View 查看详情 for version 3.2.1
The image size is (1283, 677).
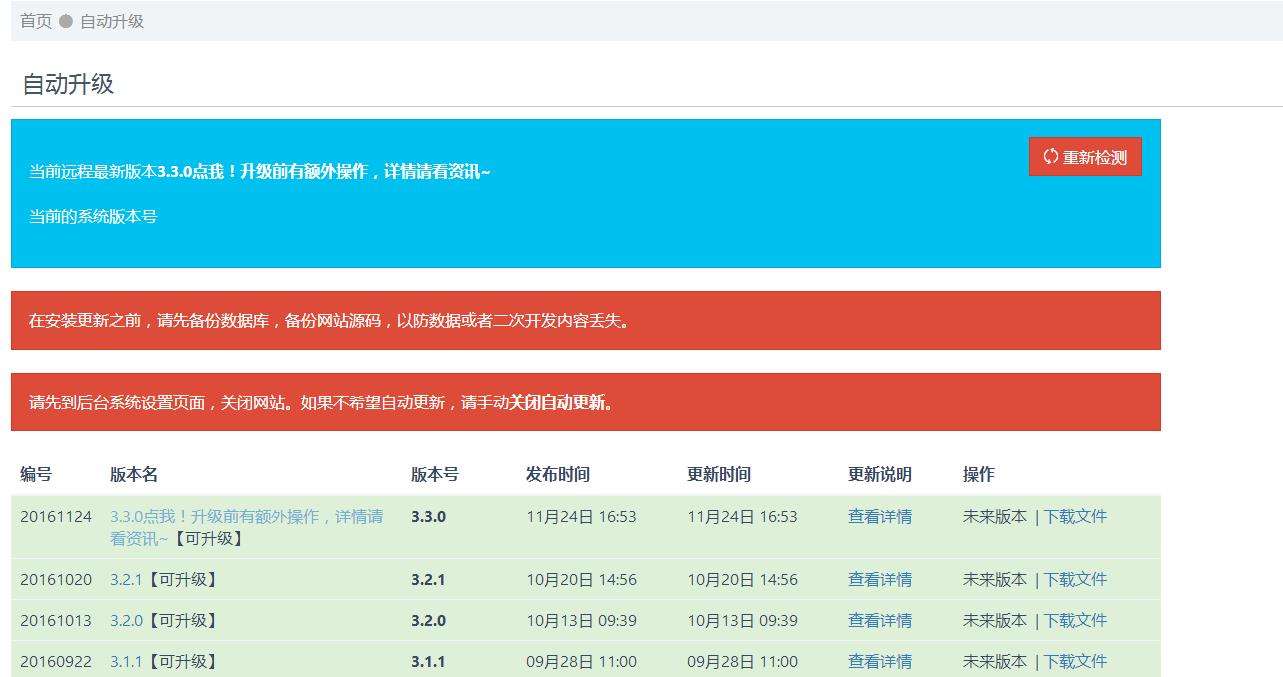point(880,579)
